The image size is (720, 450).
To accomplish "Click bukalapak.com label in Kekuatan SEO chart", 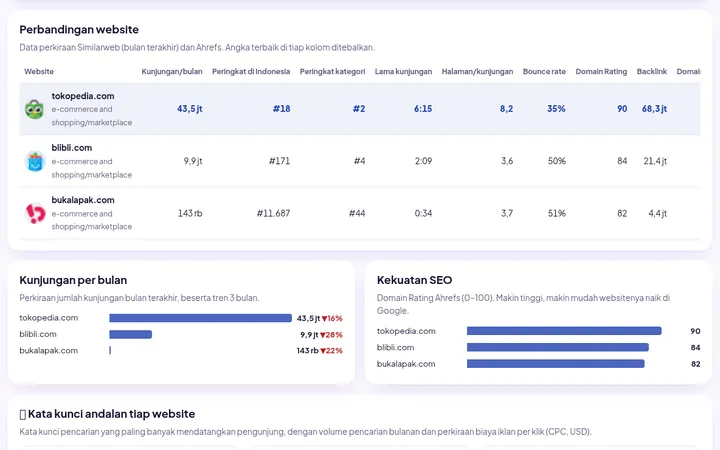I will pos(406,364).
